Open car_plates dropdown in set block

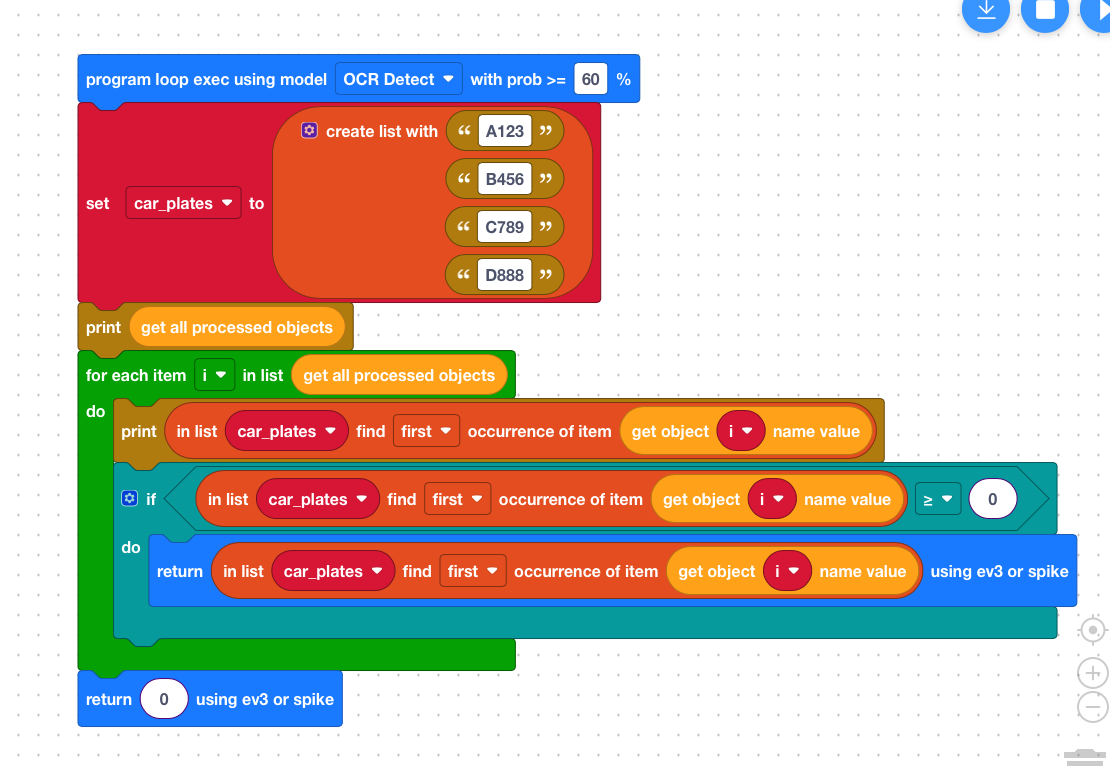coord(183,203)
